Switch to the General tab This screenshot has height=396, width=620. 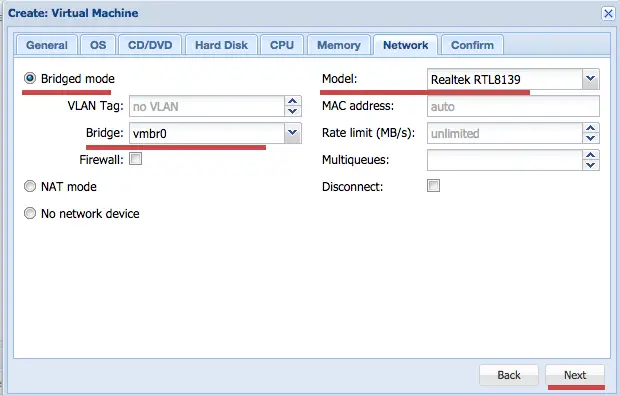click(47, 45)
